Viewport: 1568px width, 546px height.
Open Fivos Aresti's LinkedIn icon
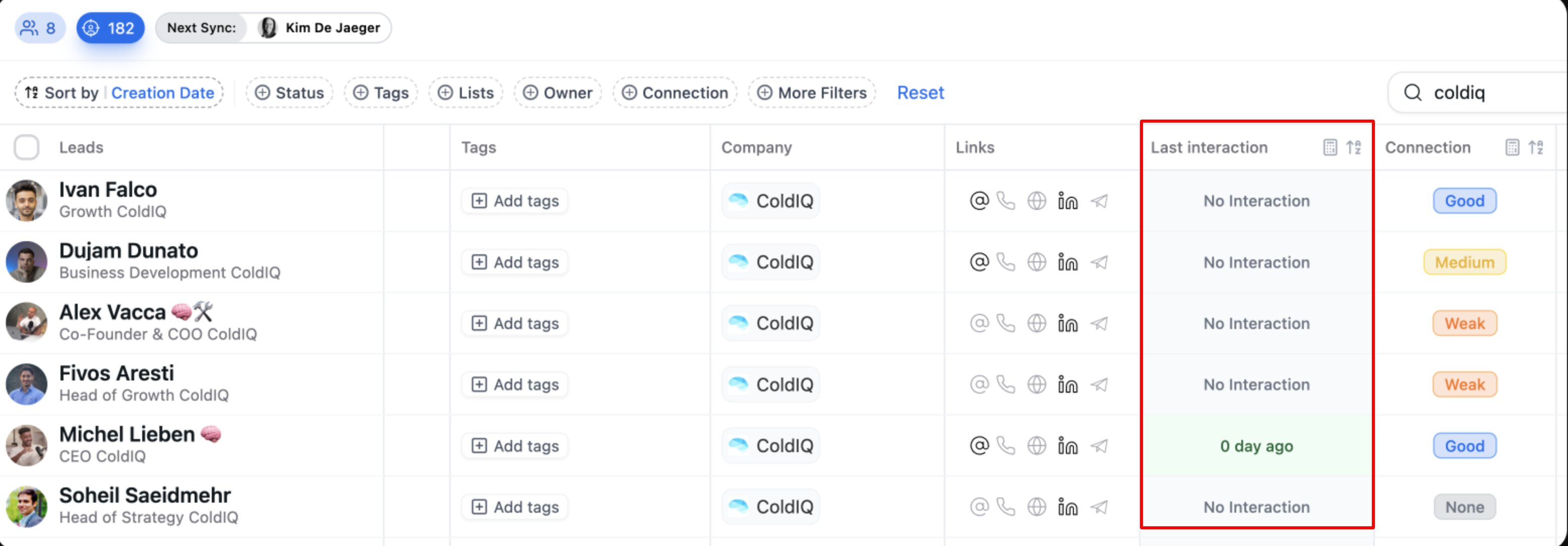[x=1068, y=385]
